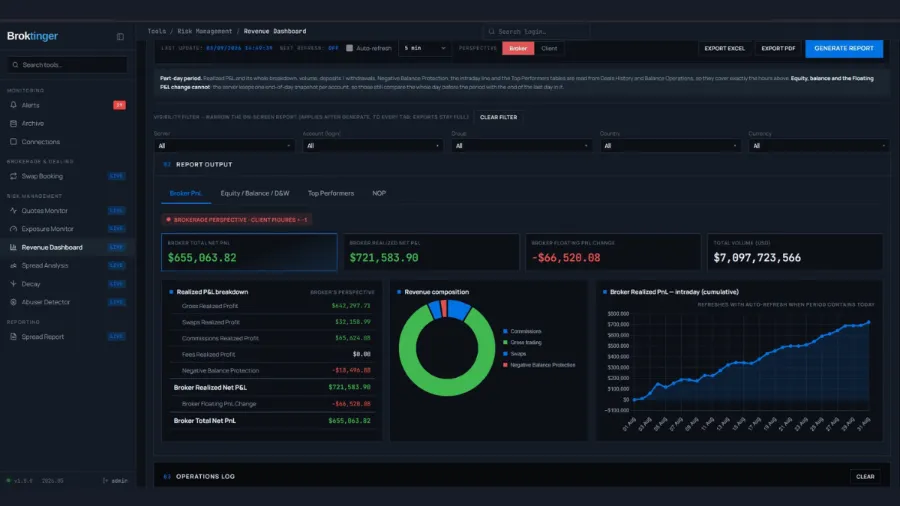This screenshot has width=900, height=506.
Task: Open Archive in the sidebar
Action: [x=67, y=123]
